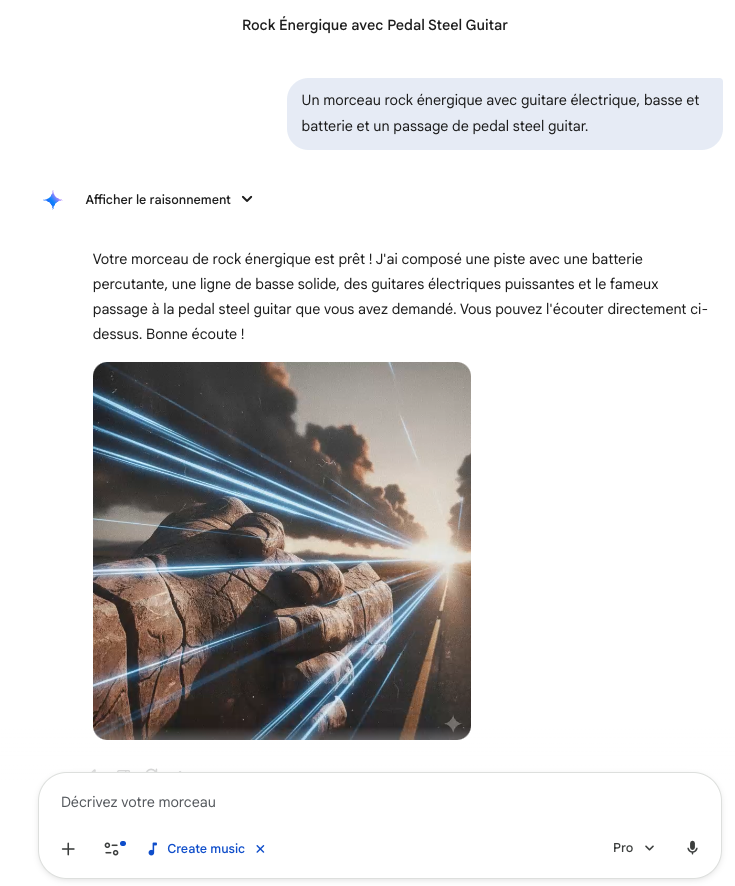Viewport: 735px width, 886px height.
Task: Click the partially hidden action icons below image
Action: [137, 770]
